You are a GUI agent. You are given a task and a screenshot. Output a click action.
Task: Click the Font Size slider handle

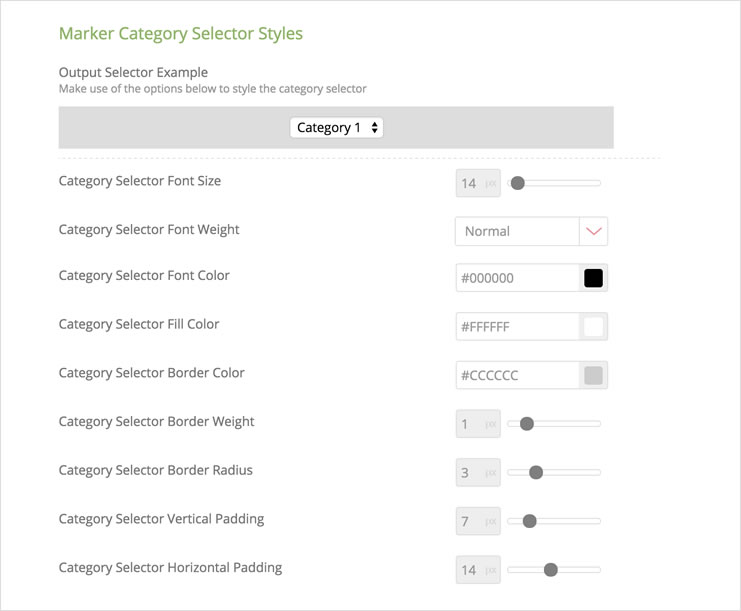(518, 183)
